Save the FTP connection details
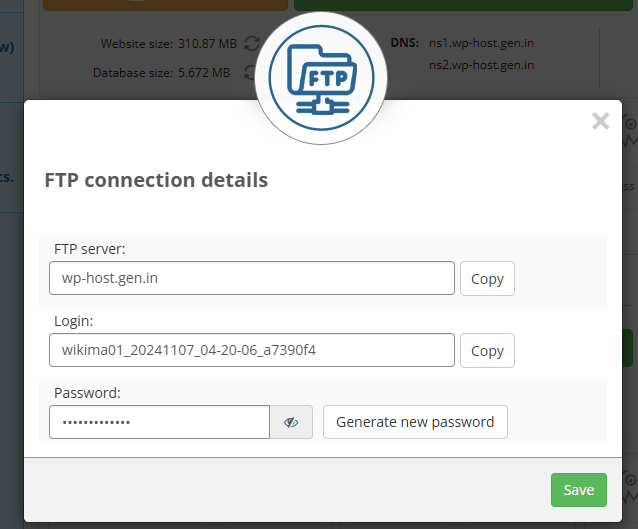The image size is (638, 529). click(x=579, y=490)
